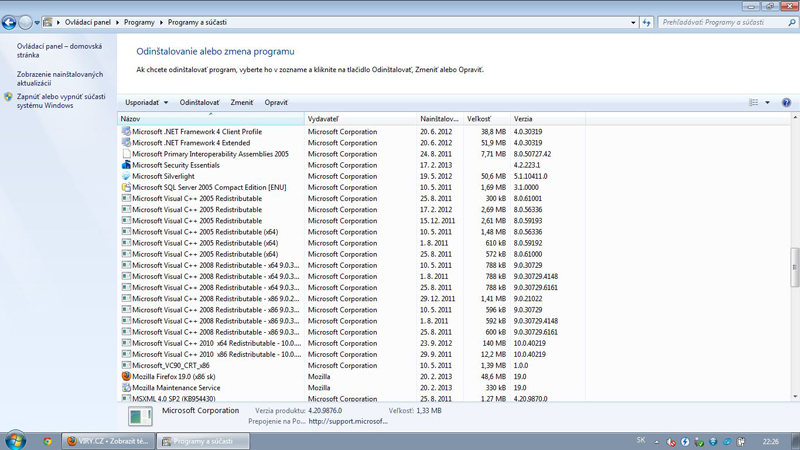Sort by the Verzia column header
Viewport: 800px width, 450px height.
[x=547, y=119]
